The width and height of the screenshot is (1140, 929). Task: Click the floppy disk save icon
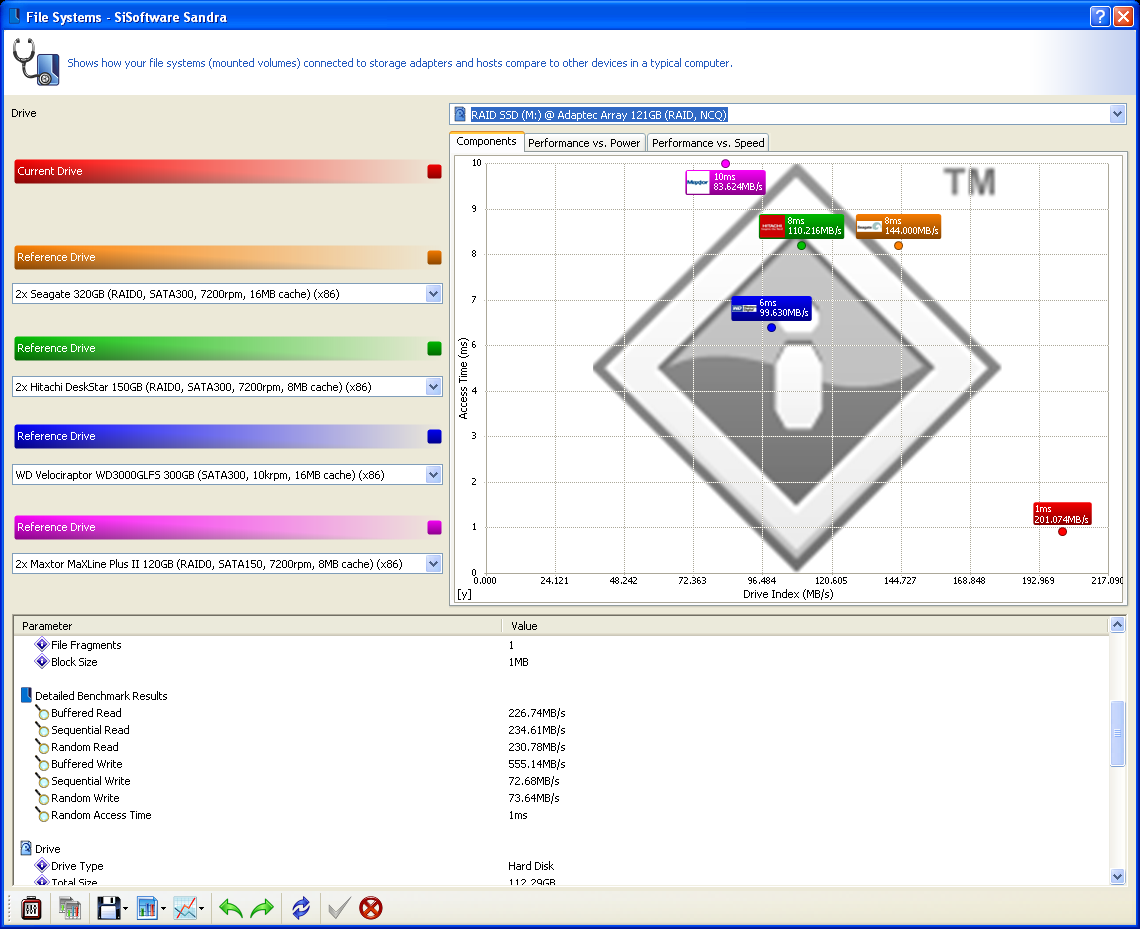[x=108, y=908]
